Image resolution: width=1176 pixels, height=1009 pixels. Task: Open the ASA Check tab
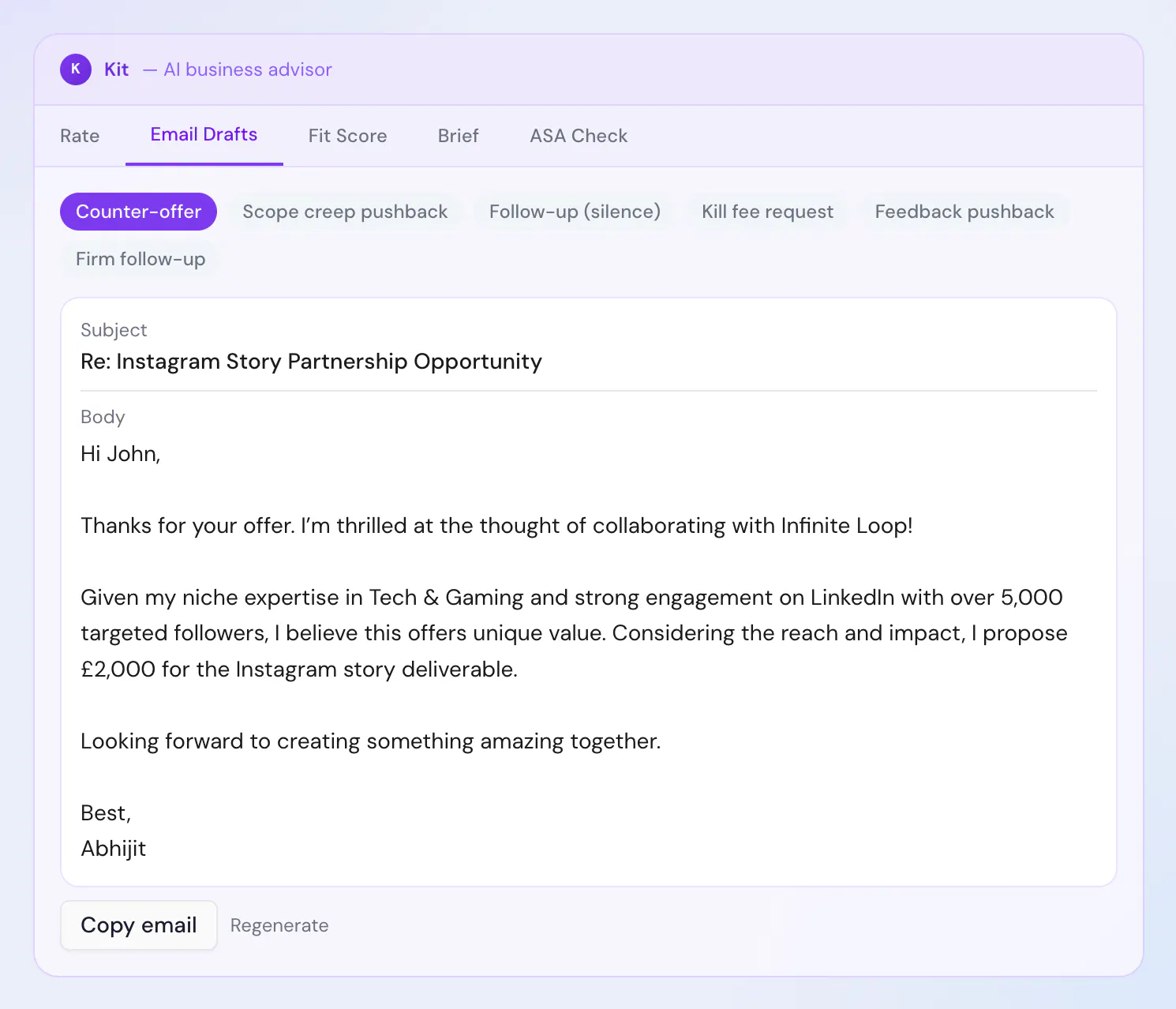(x=579, y=136)
